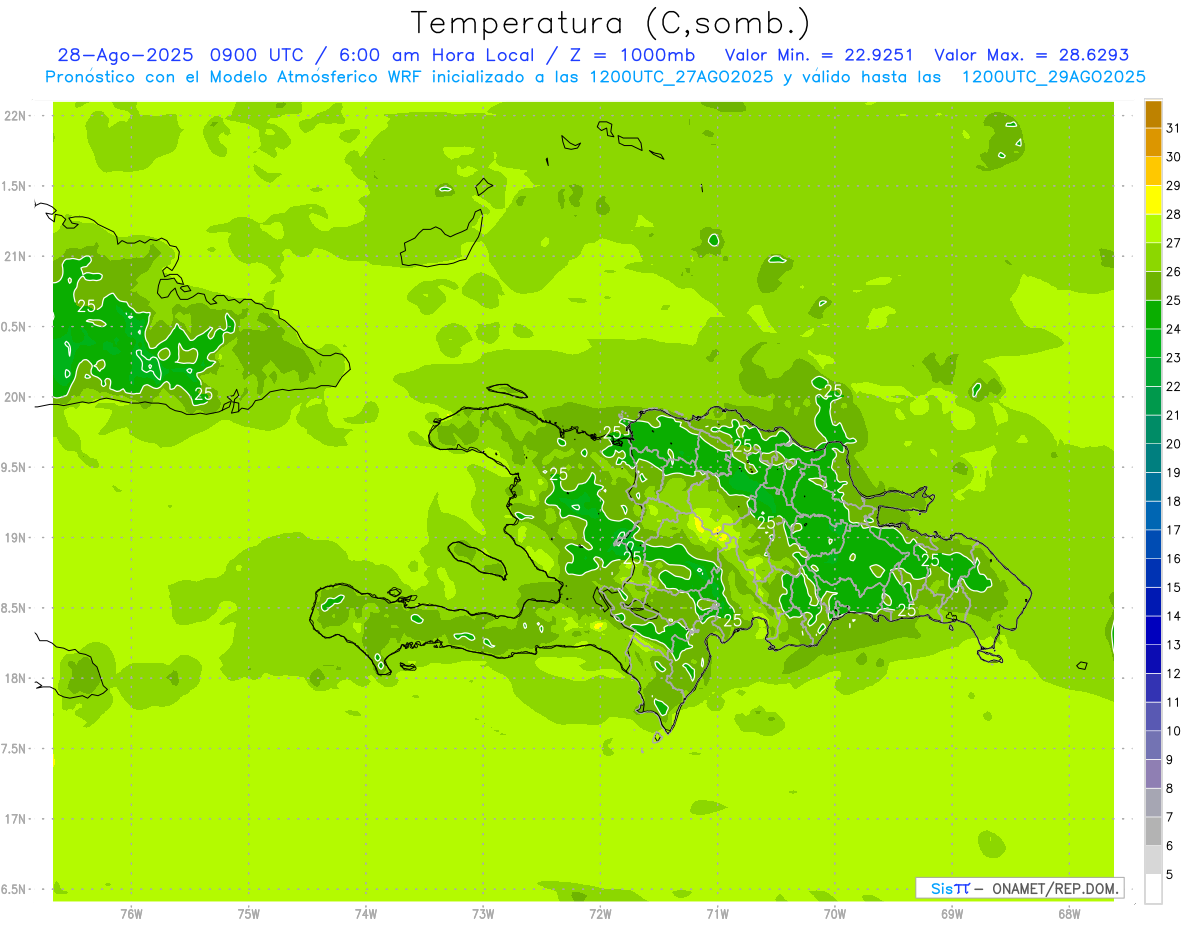Click the '69W' longitude label

pos(952,913)
